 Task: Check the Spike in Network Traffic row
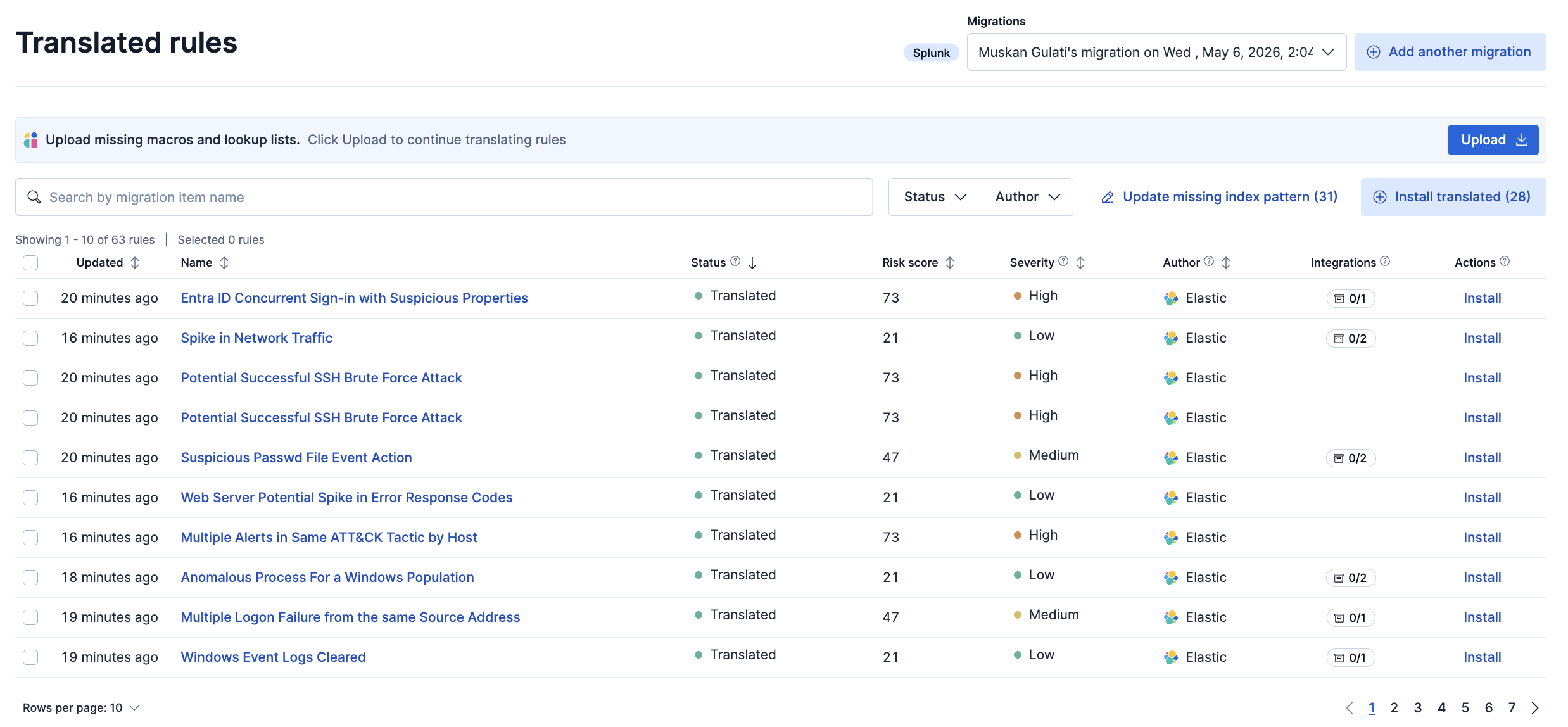click(x=30, y=338)
